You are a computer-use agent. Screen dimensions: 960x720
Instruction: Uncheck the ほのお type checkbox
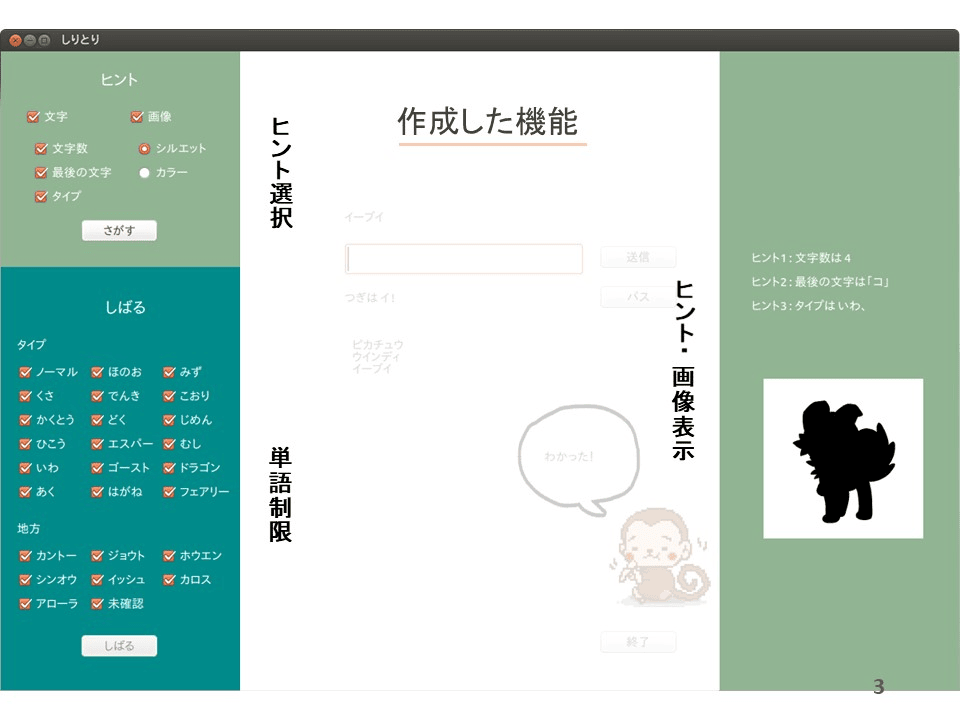tap(97, 372)
